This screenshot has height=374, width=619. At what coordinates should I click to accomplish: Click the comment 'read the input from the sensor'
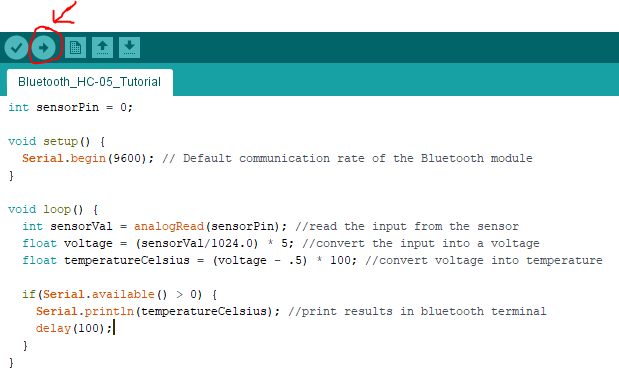click(407, 226)
